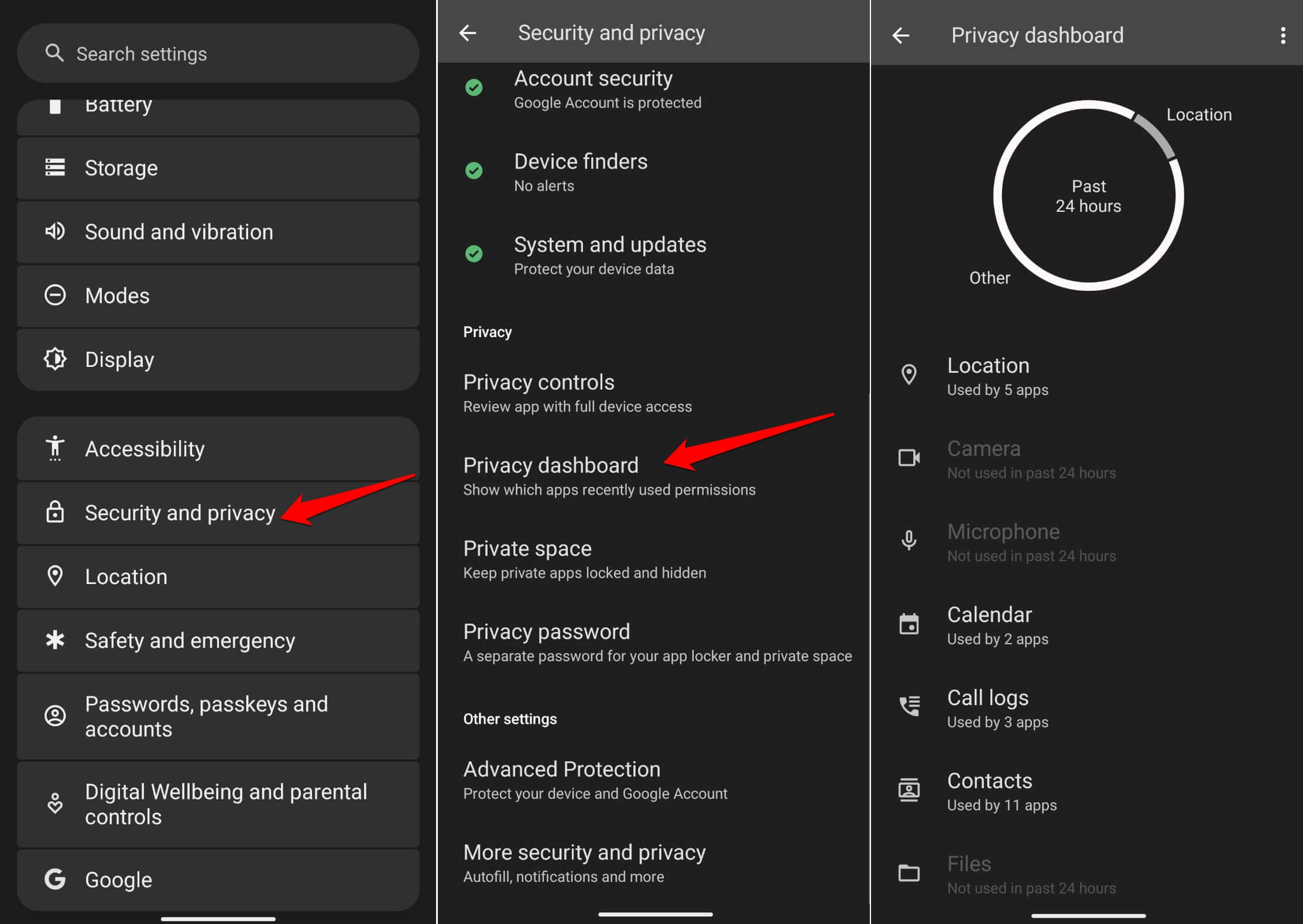1303x924 pixels.
Task: Tap the Modes do-not-disturb icon
Action: coord(55,295)
